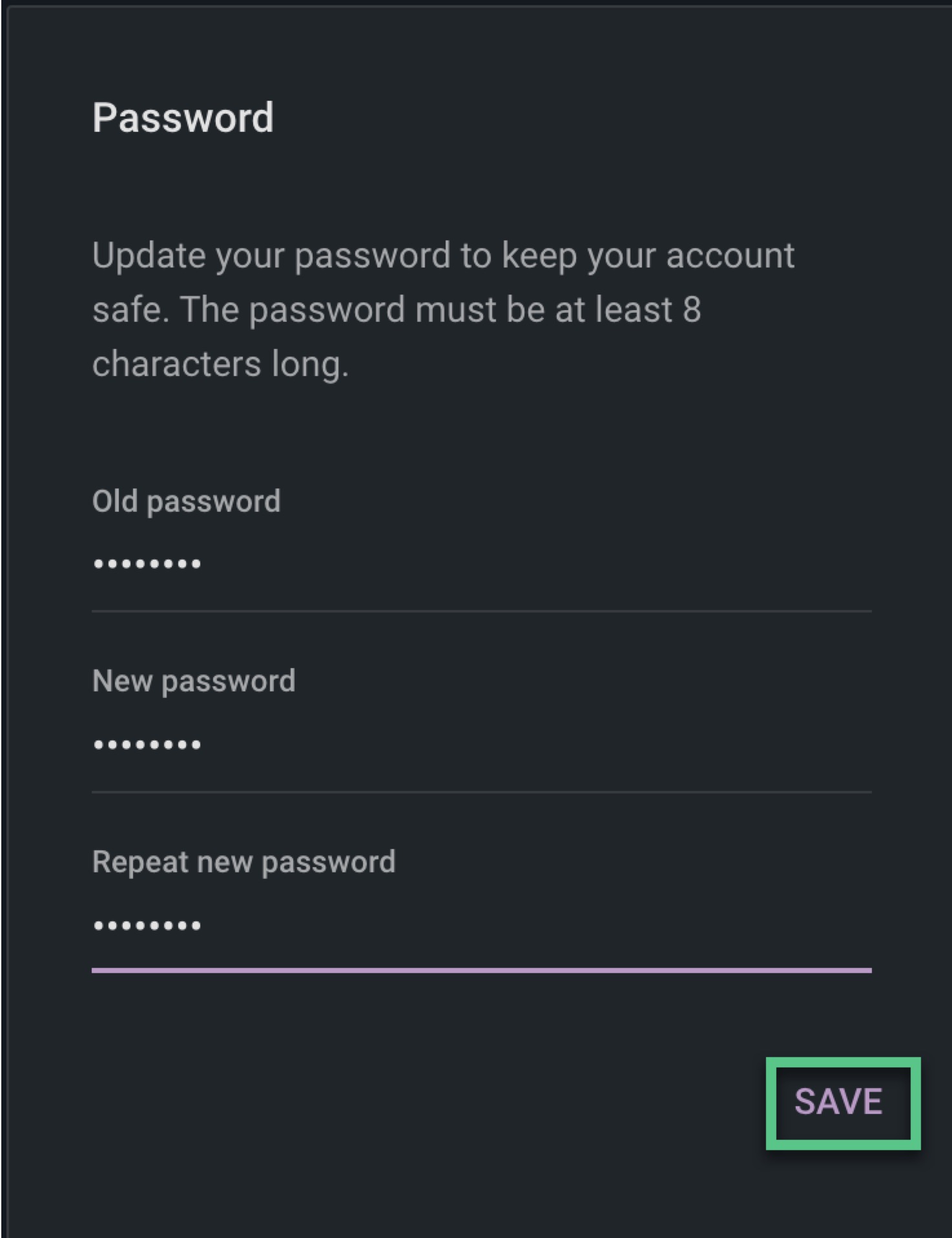Click the masked dots in Old password
The width and height of the screenshot is (952, 1238).
click(x=147, y=564)
